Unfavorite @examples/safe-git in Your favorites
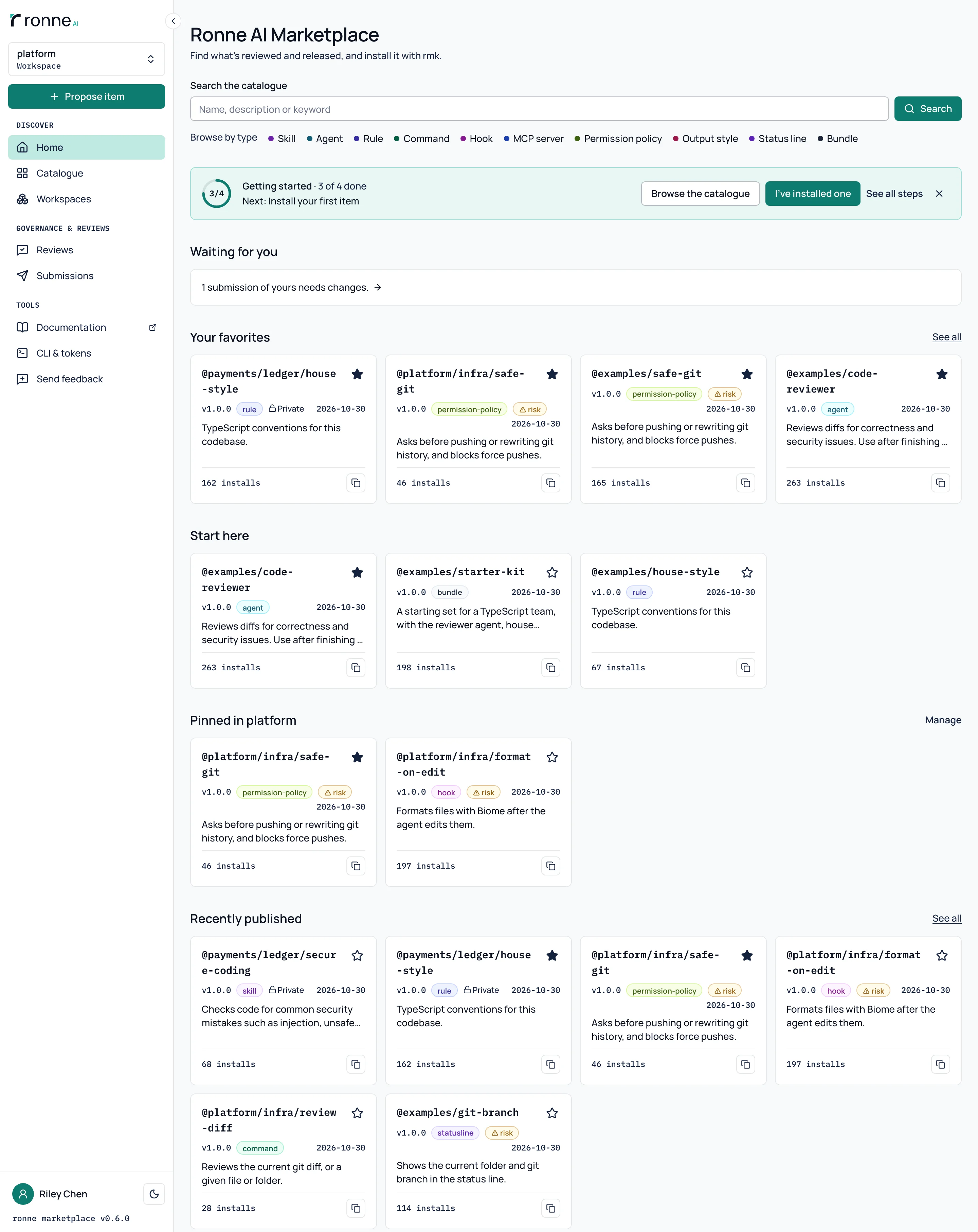 [746, 374]
